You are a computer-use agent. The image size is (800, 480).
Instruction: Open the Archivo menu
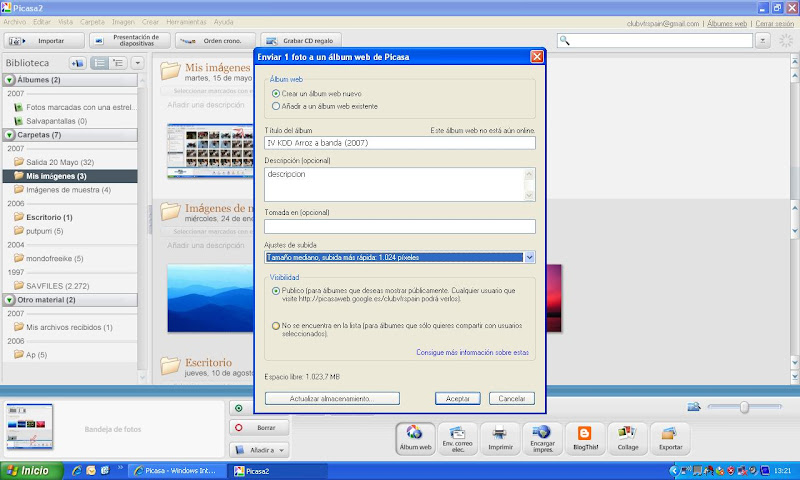pyautogui.click(x=15, y=22)
